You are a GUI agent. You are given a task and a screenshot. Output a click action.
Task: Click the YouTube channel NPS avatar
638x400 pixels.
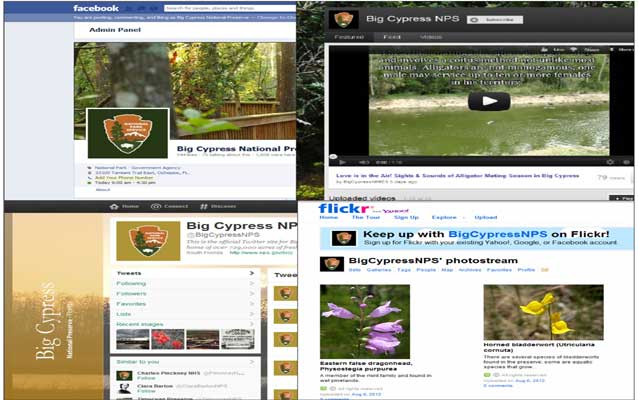pyautogui.click(x=343, y=19)
